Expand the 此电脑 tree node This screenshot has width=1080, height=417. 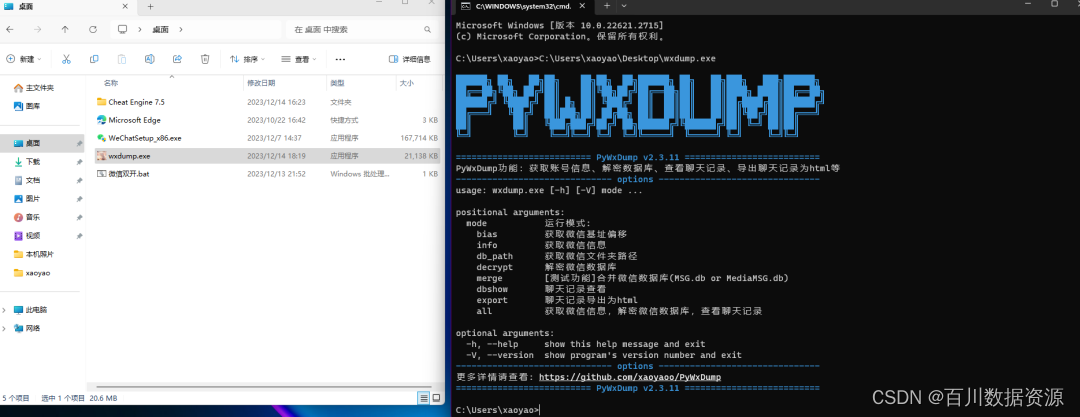(x=5, y=310)
